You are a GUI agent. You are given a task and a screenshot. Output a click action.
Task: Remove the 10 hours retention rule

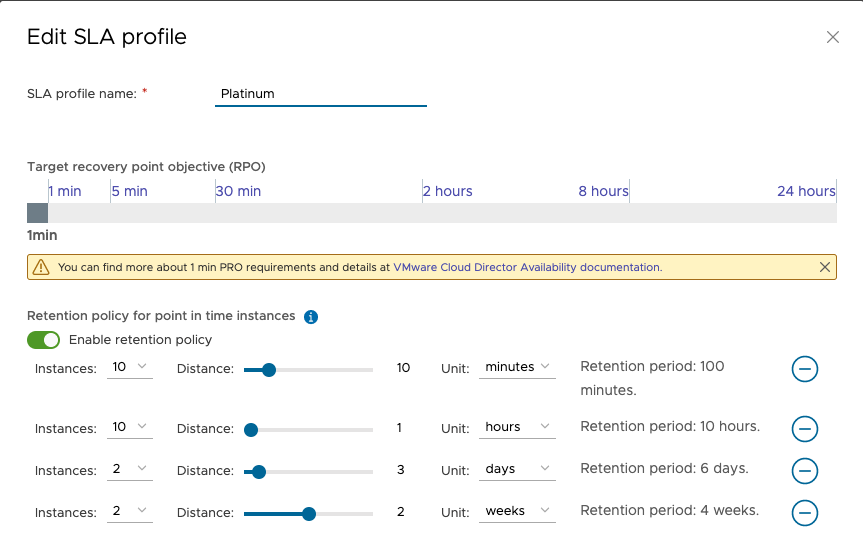click(804, 429)
